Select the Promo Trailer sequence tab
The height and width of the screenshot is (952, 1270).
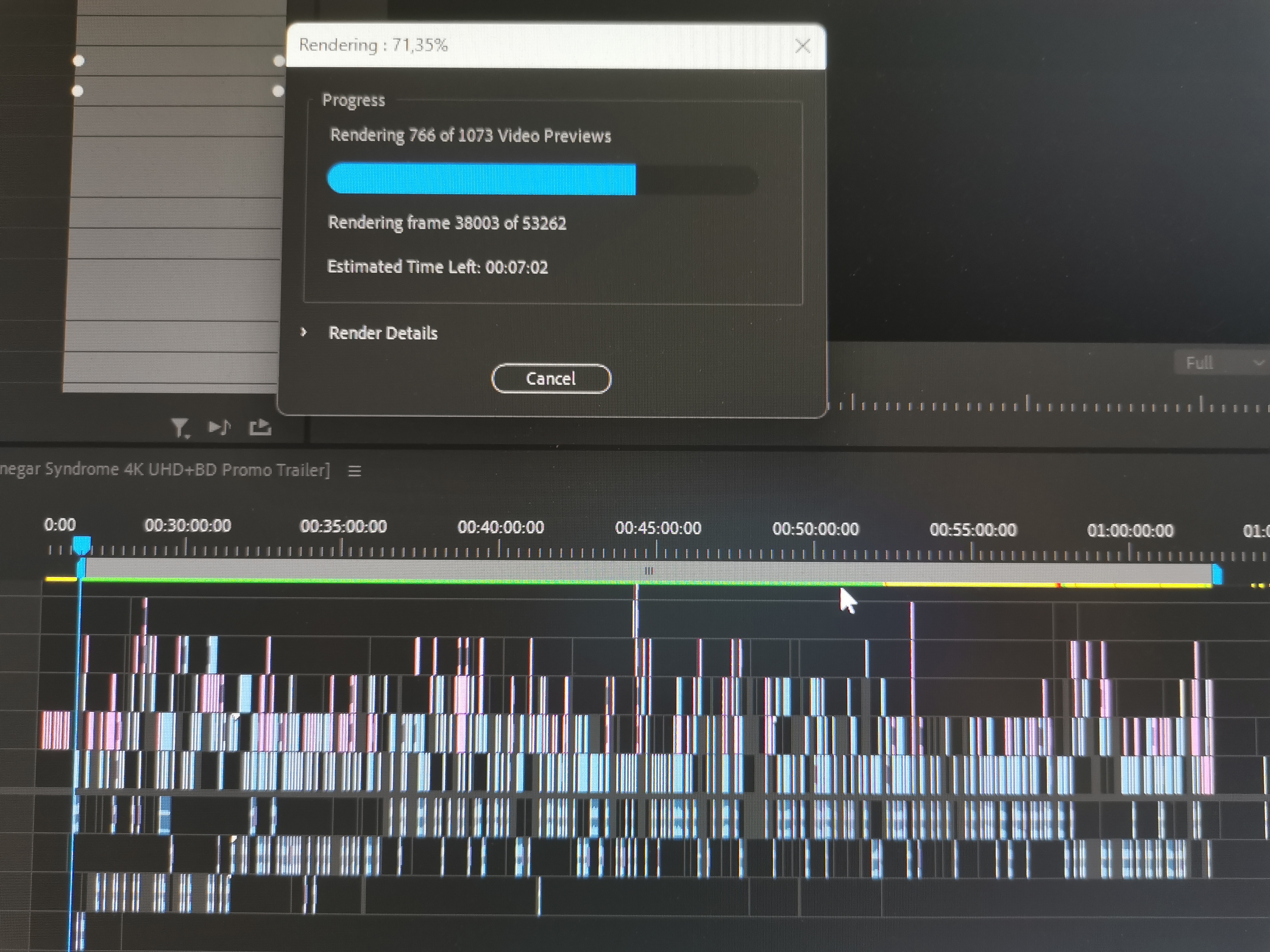(165, 469)
